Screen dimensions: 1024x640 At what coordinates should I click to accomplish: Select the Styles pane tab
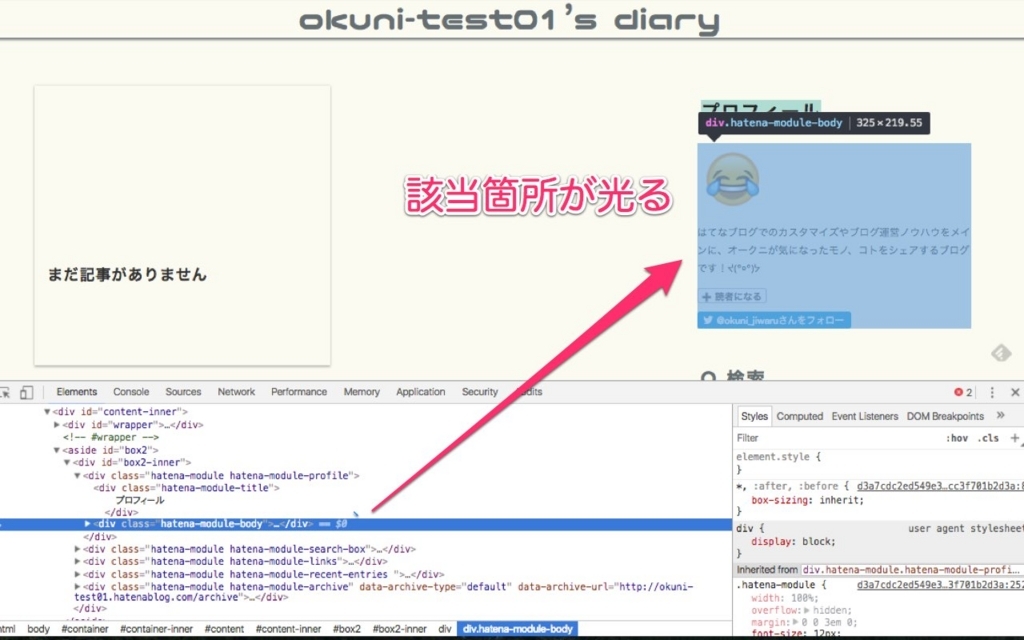click(754, 416)
